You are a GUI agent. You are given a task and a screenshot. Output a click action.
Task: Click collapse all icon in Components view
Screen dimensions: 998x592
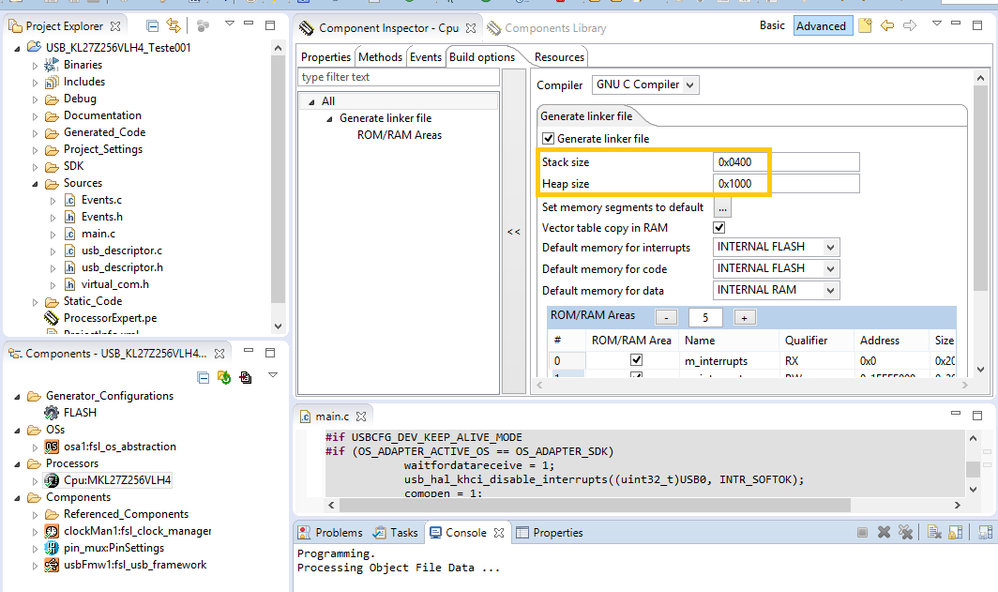click(203, 378)
